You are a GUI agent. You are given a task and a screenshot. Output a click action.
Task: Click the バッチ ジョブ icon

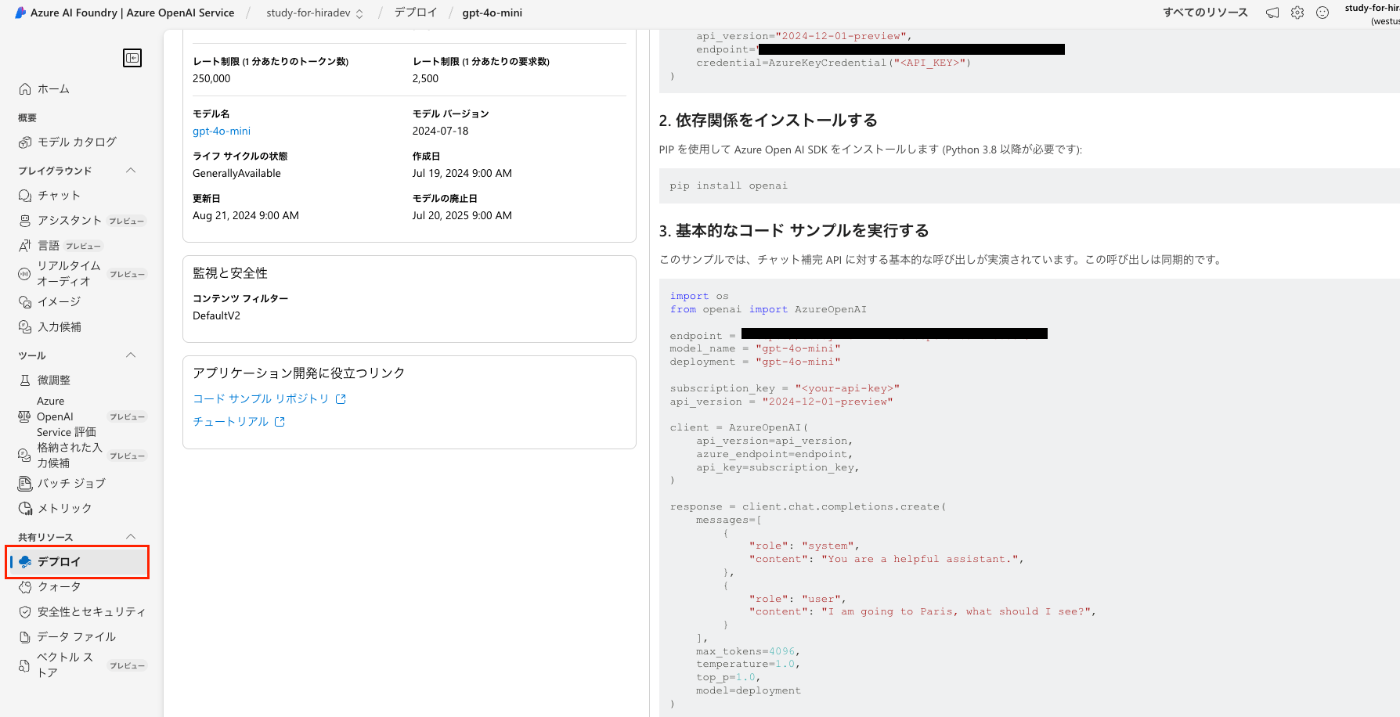25,483
